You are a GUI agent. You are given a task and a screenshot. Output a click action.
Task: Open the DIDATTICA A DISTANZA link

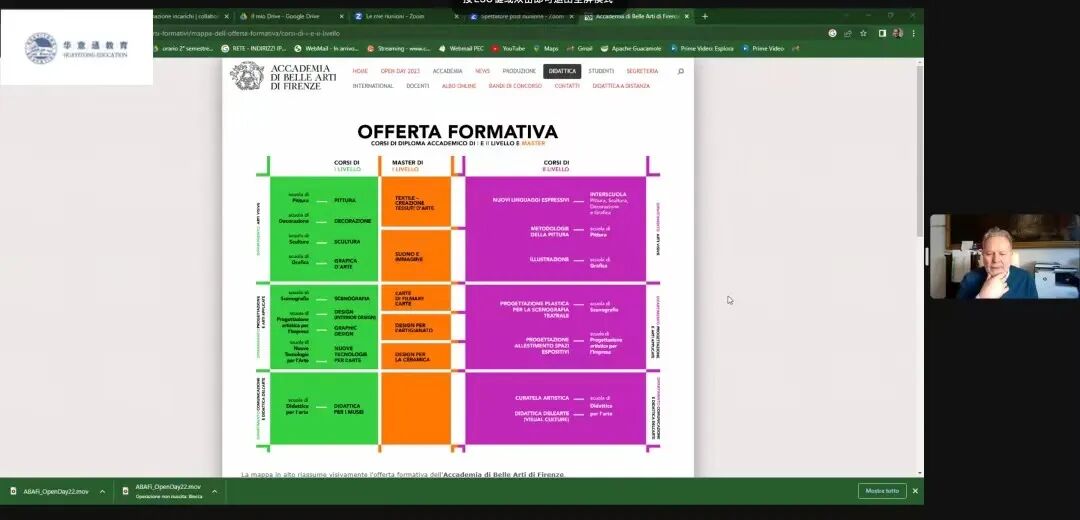pos(621,86)
